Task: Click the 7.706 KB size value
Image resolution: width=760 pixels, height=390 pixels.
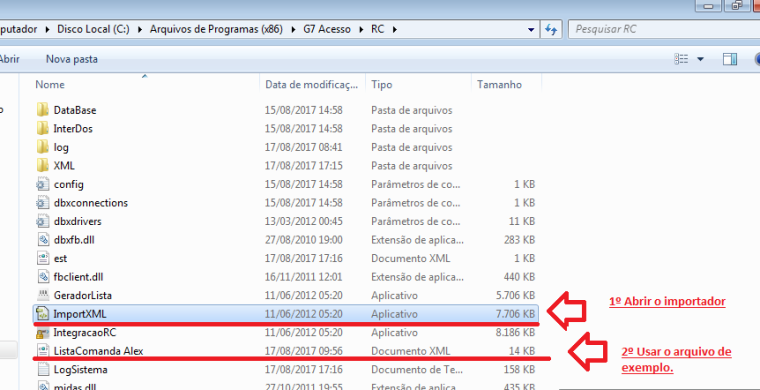Action: click(515, 314)
